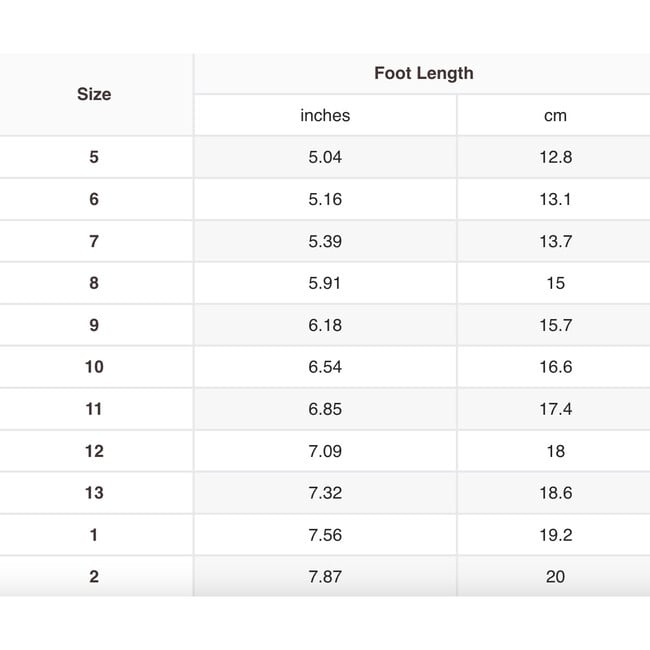Select the cm column subheader
This screenshot has width=650, height=650.
point(555,116)
